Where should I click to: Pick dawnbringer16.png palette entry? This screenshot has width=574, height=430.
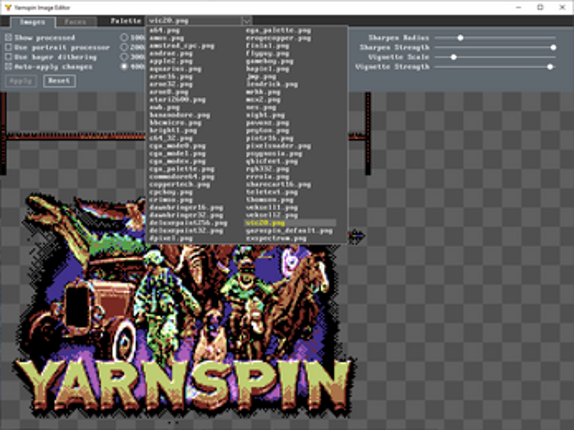(186, 207)
